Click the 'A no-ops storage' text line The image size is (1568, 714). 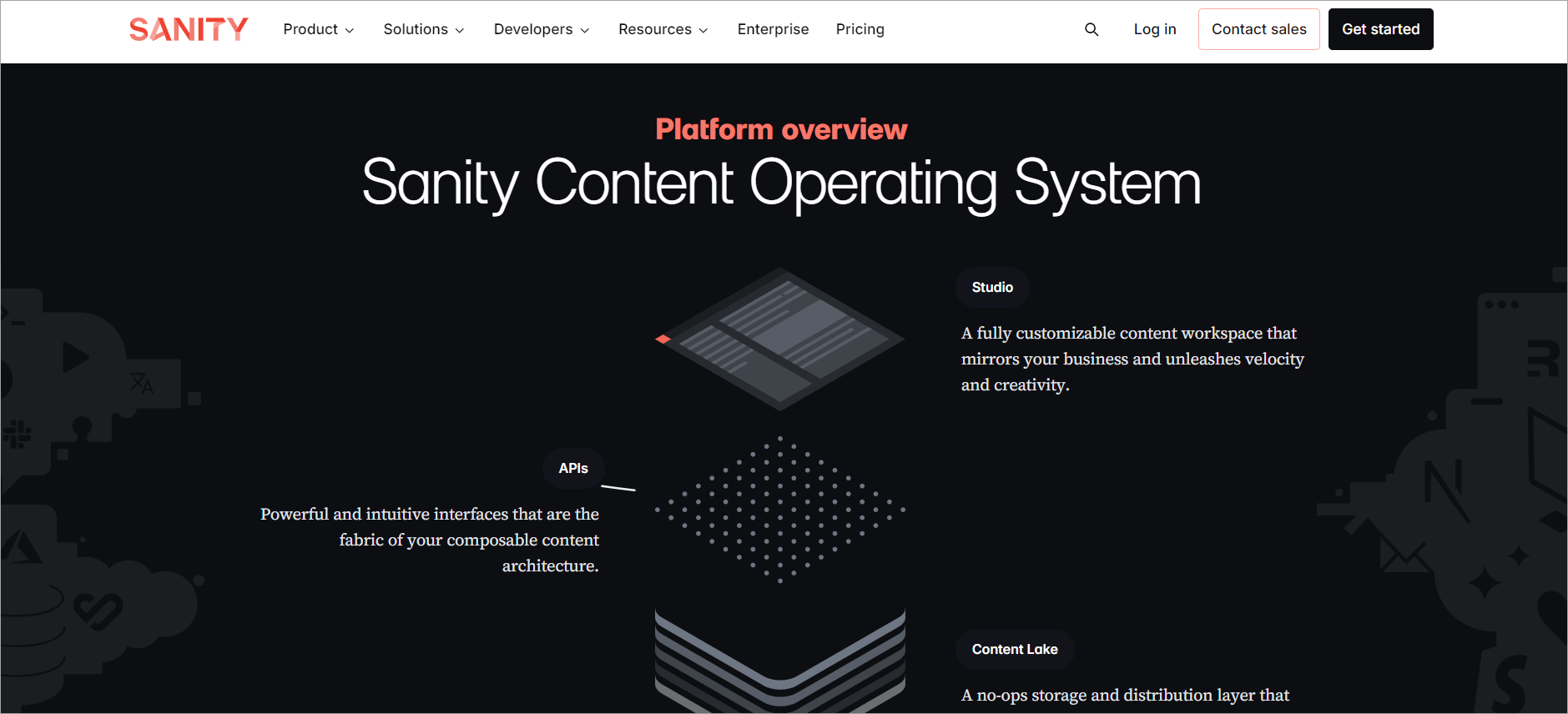tap(1125, 695)
